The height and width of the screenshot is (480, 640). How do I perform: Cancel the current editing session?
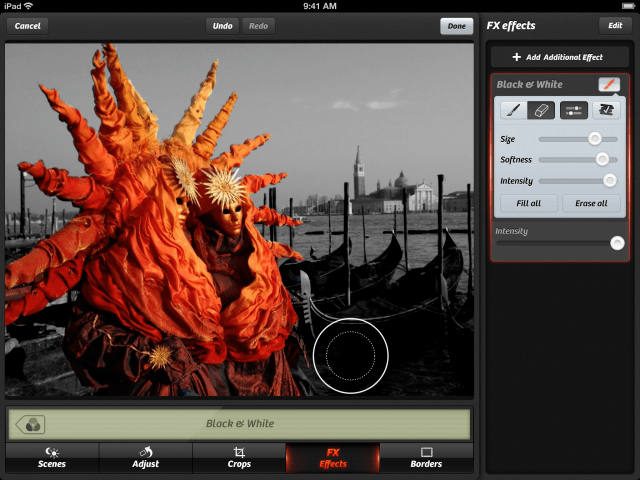tap(28, 25)
